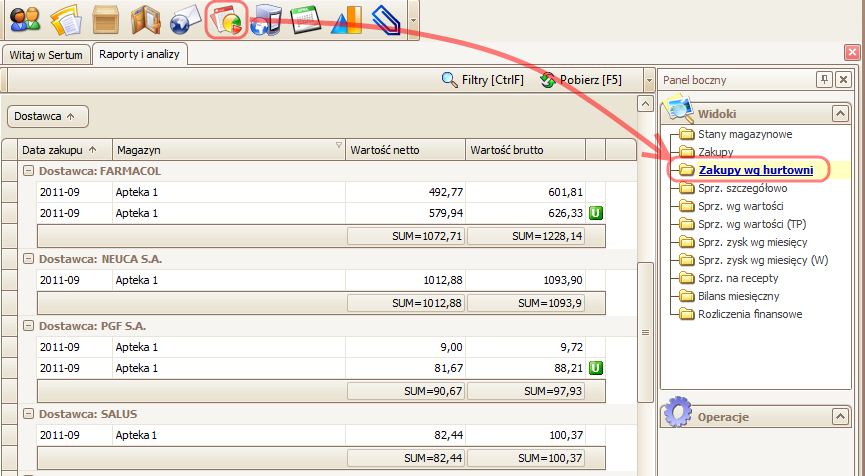
Task: Toggle the Dostawca grouping sort chip
Action: click(x=48, y=116)
